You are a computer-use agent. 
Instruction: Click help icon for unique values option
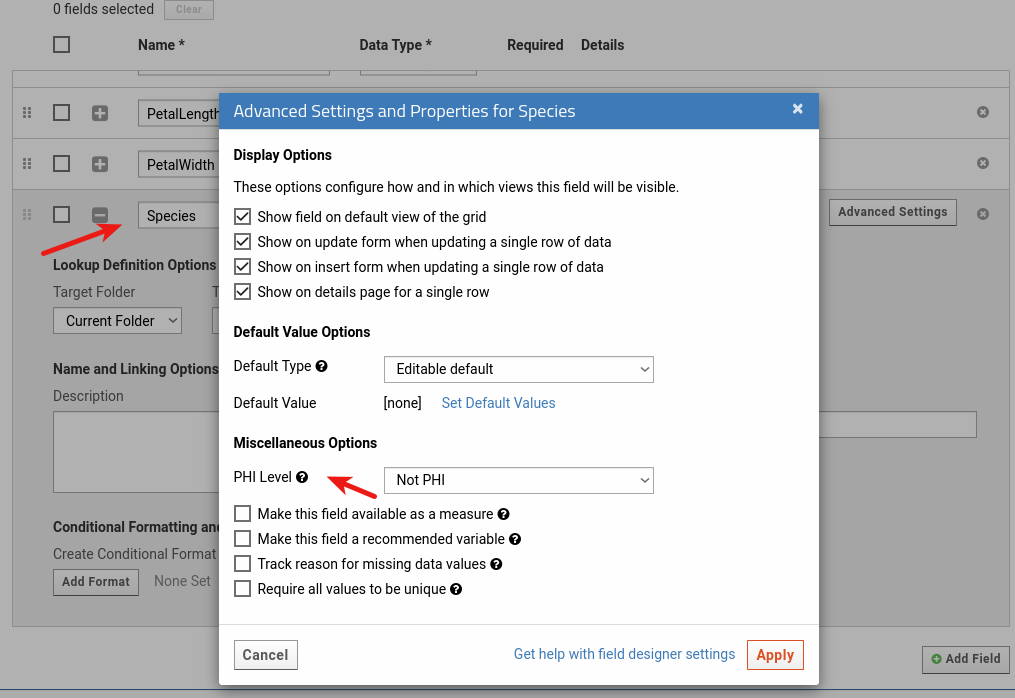pos(456,589)
